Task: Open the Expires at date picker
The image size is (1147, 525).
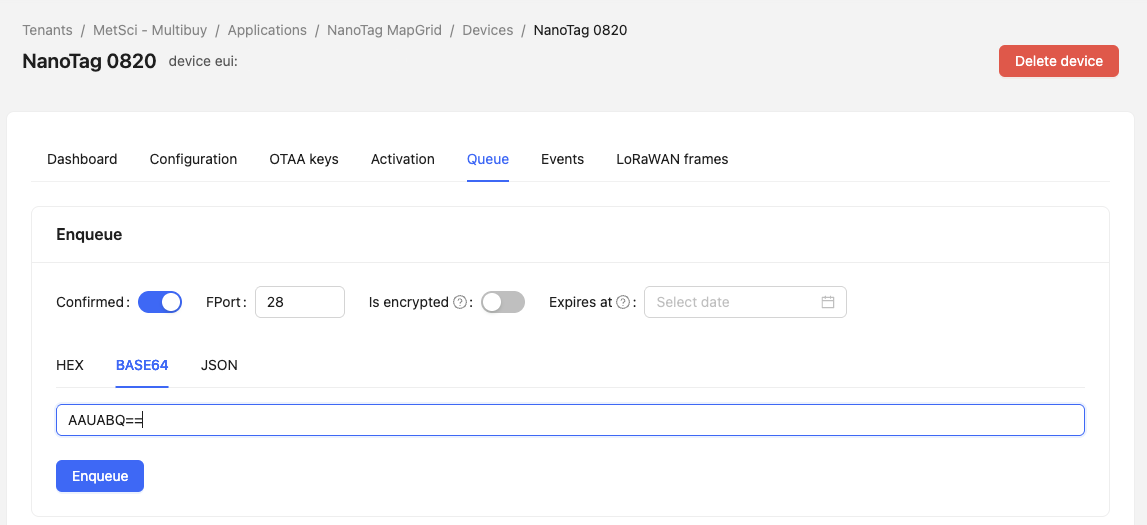Action: coord(735,302)
